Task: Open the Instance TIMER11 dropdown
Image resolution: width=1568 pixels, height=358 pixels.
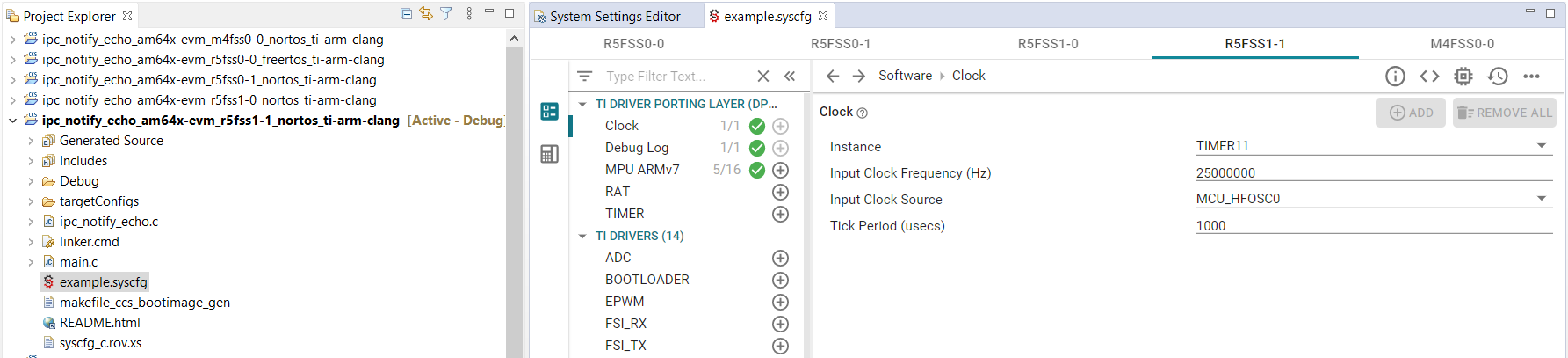Action: point(1542,146)
